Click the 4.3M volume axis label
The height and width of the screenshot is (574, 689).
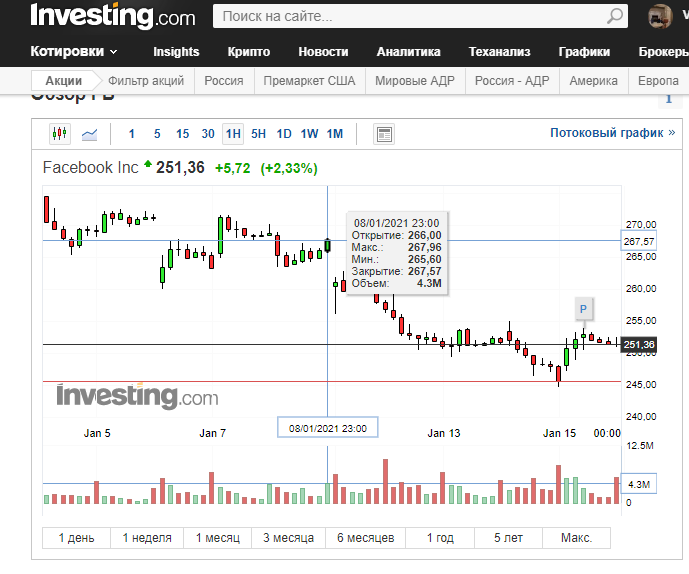[x=638, y=484]
